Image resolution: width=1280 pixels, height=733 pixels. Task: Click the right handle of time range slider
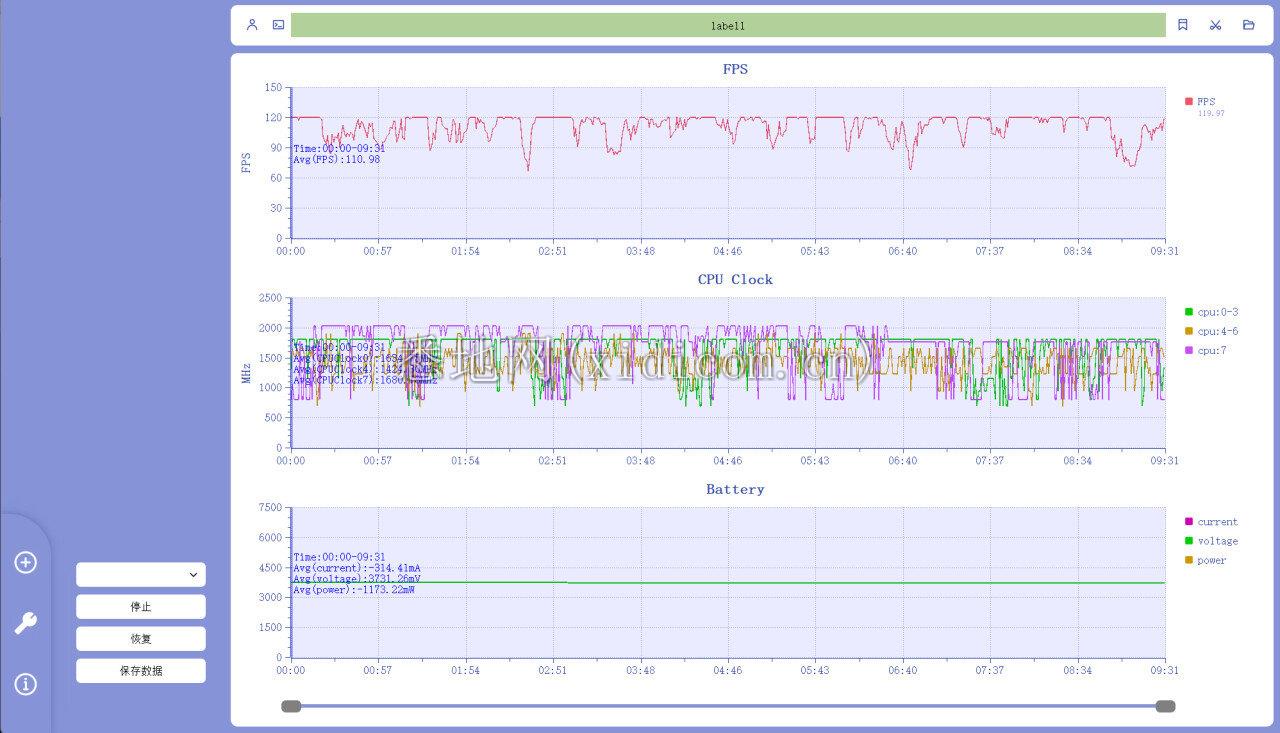tap(1165, 706)
